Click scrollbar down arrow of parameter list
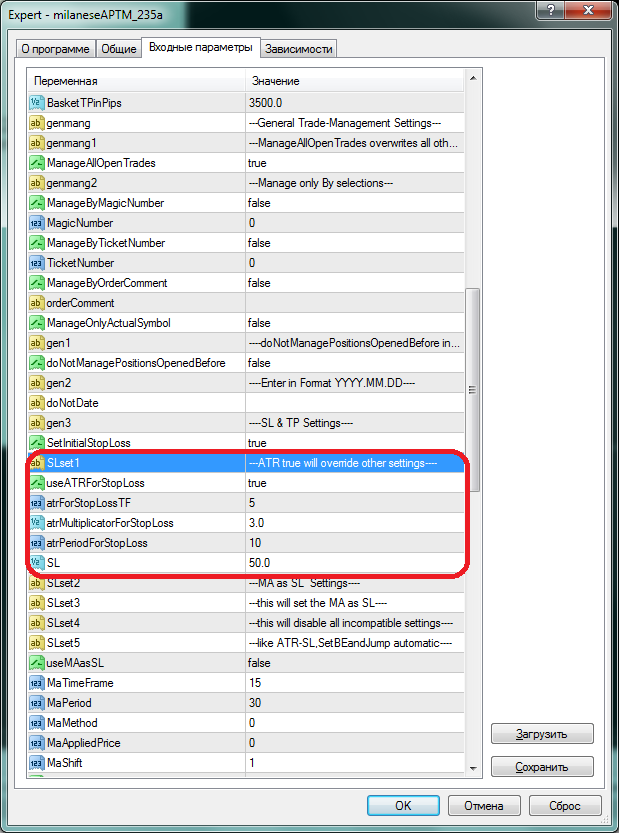The width and height of the screenshot is (619, 833). click(472, 767)
